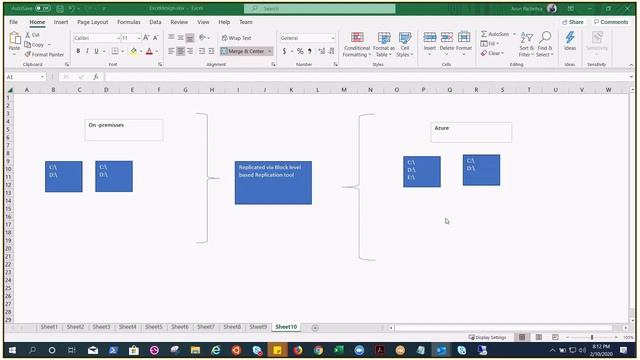The width and height of the screenshot is (640, 360).
Task: Click the Copy icon
Action: 28,44
